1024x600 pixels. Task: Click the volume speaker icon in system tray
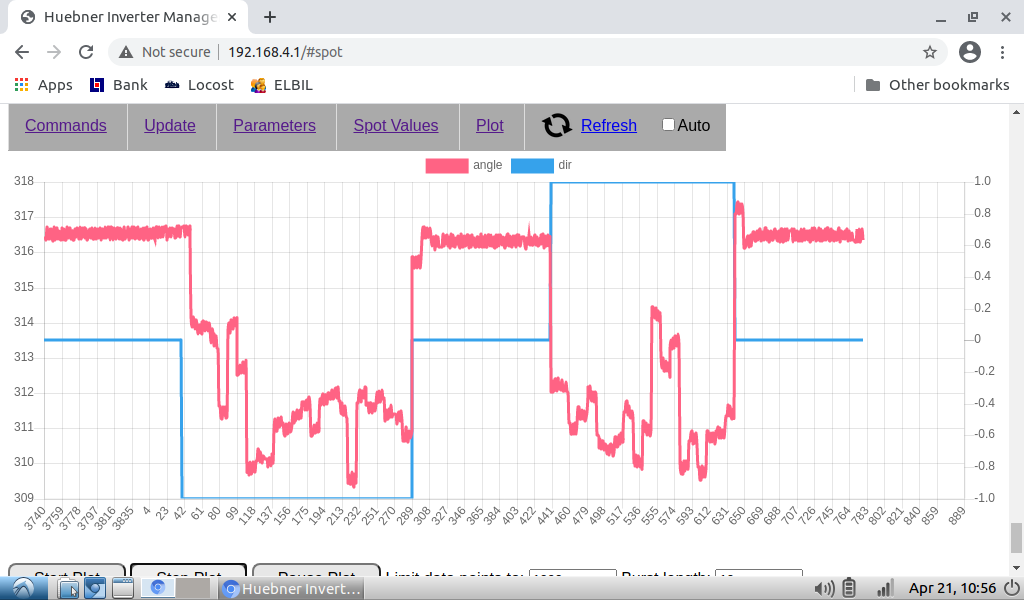click(825, 588)
